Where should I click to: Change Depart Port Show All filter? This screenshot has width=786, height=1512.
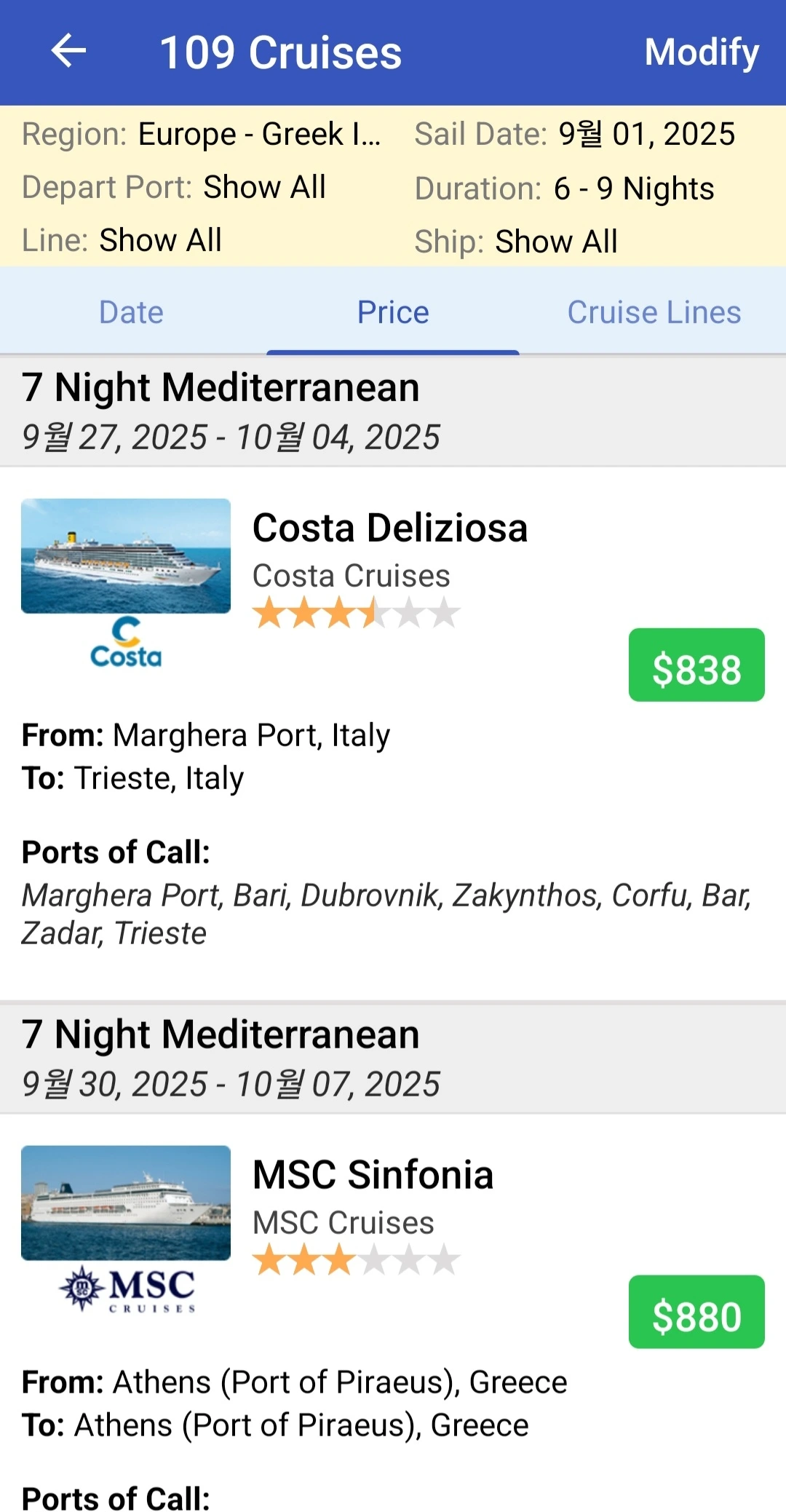pos(264,187)
